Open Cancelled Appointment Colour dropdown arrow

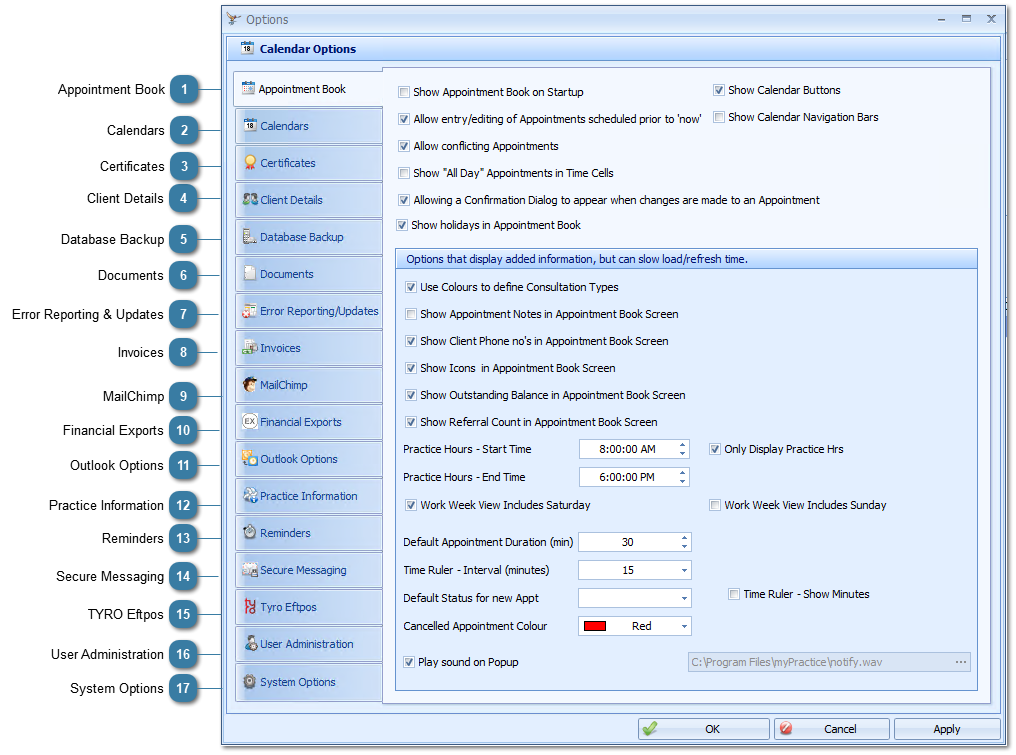pos(684,626)
